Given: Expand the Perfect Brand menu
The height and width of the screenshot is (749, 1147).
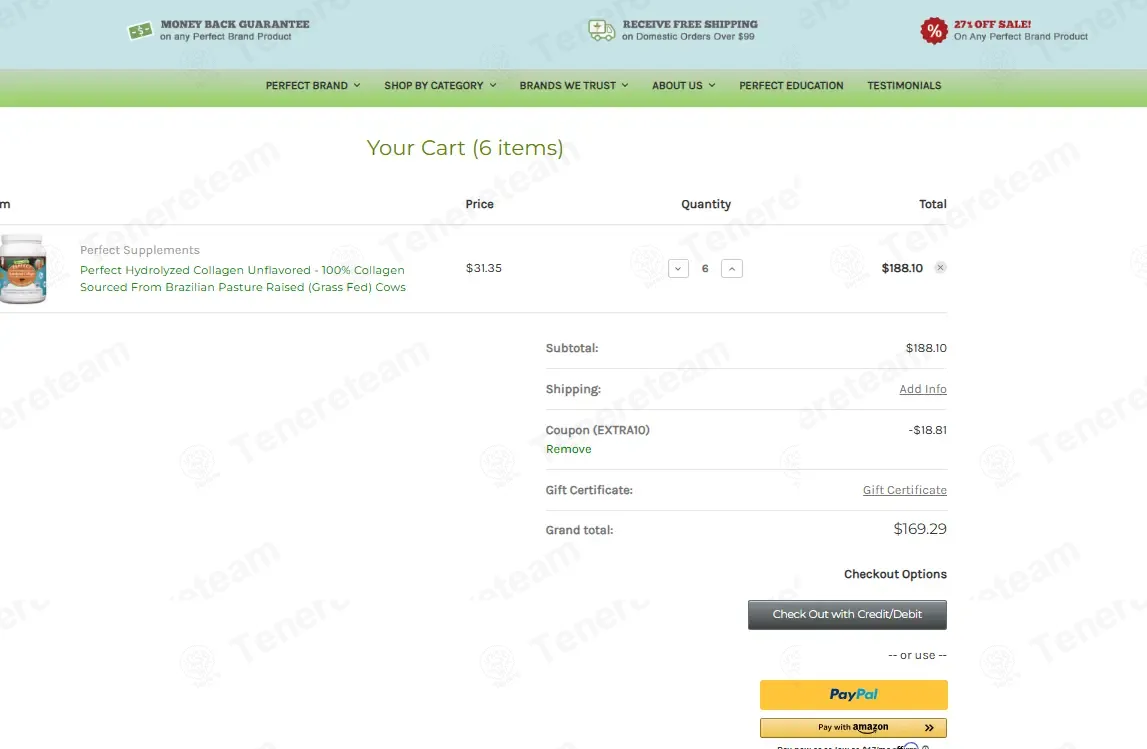Looking at the screenshot, I should [312, 86].
